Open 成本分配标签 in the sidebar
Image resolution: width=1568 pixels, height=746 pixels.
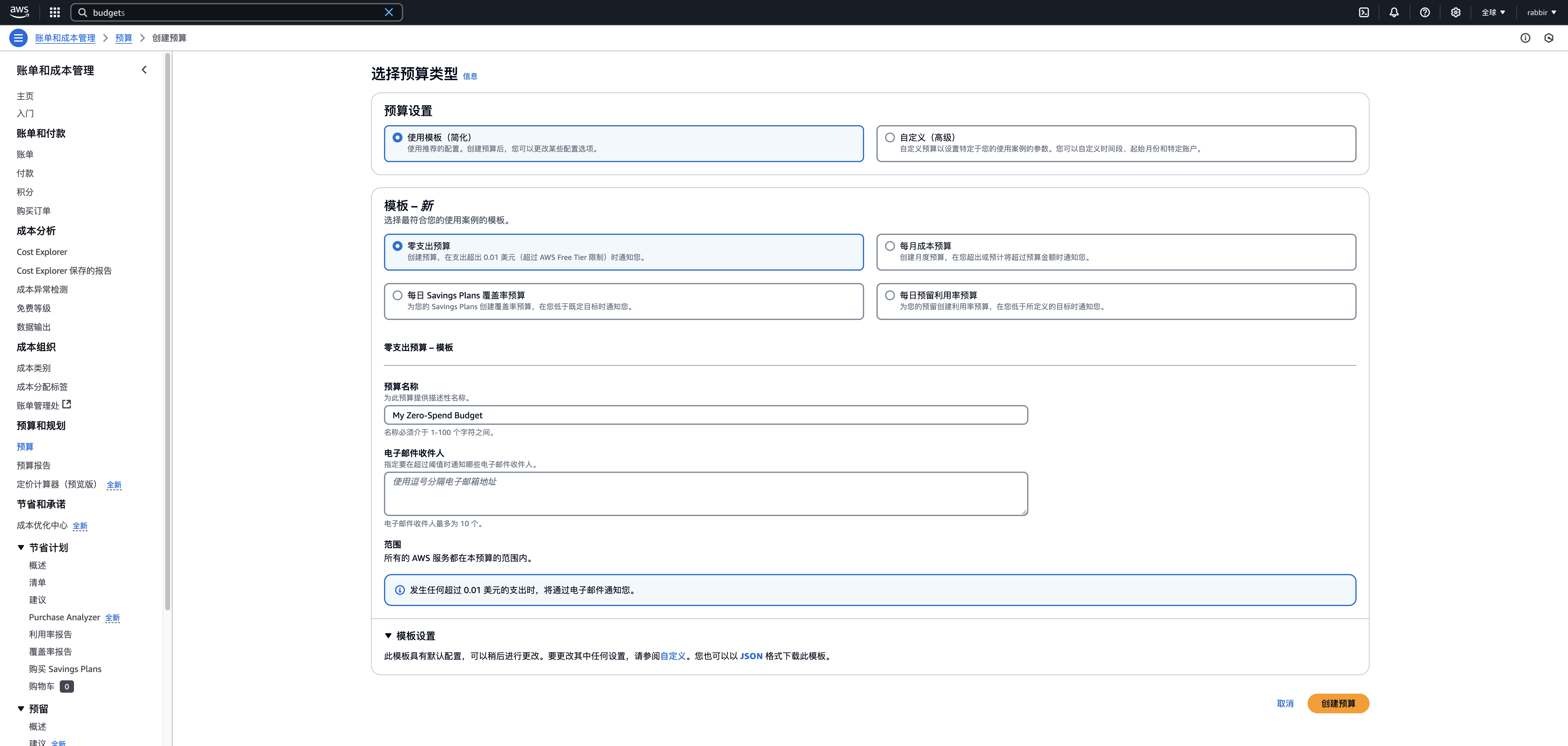42,387
